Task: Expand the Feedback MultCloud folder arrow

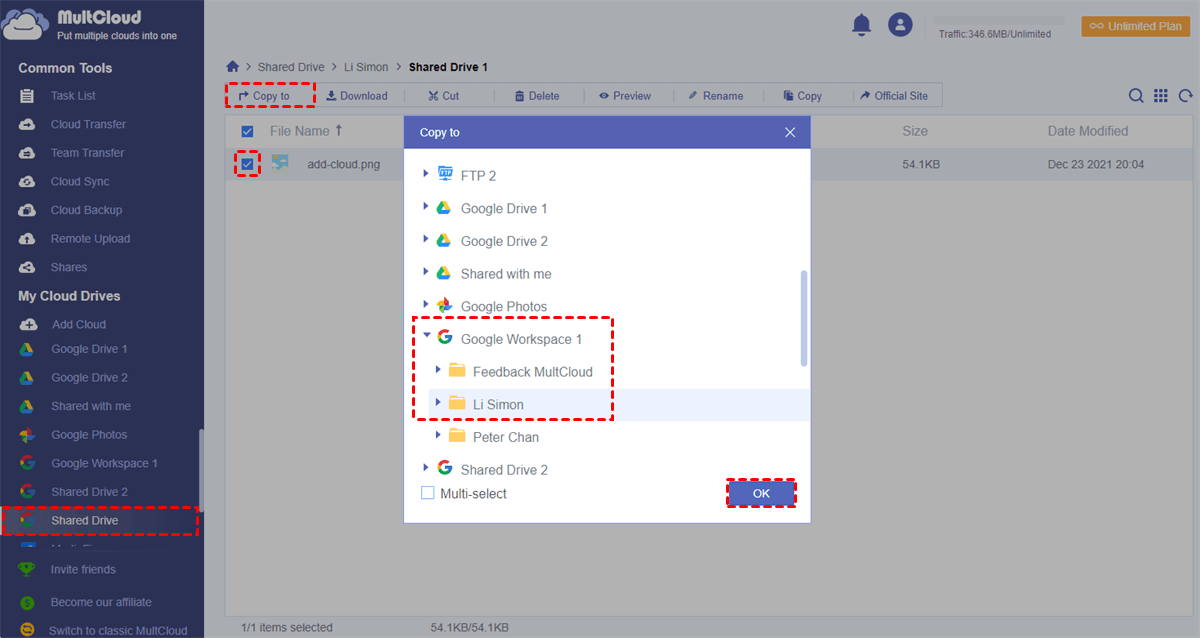Action: click(439, 371)
